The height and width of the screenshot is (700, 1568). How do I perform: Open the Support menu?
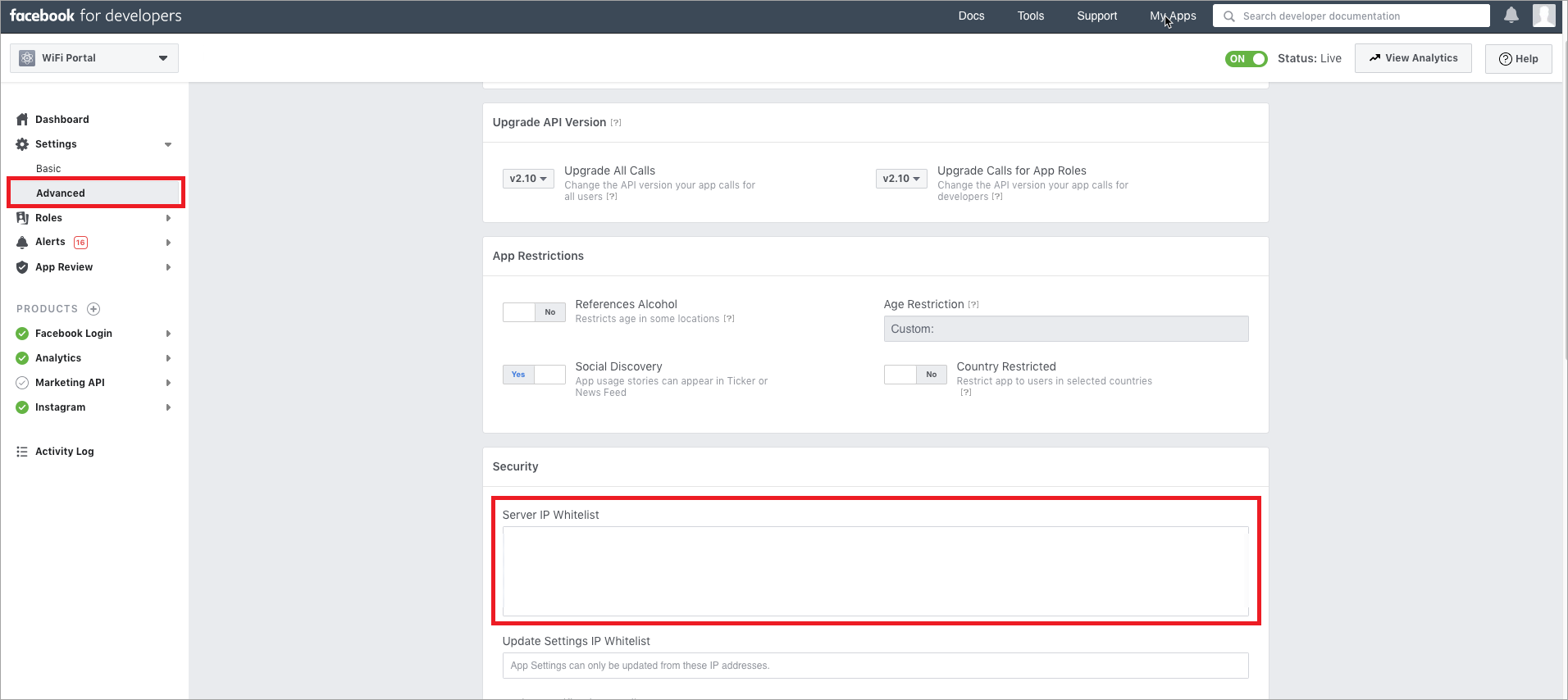coord(1096,16)
